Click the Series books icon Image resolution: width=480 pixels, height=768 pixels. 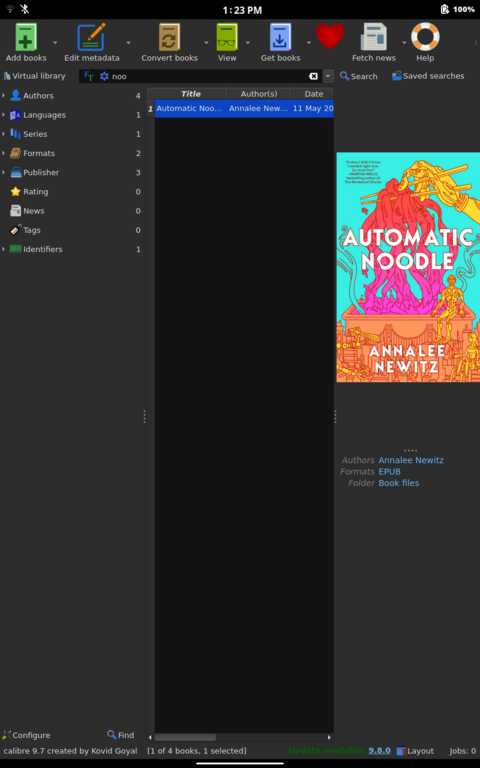click(15, 134)
